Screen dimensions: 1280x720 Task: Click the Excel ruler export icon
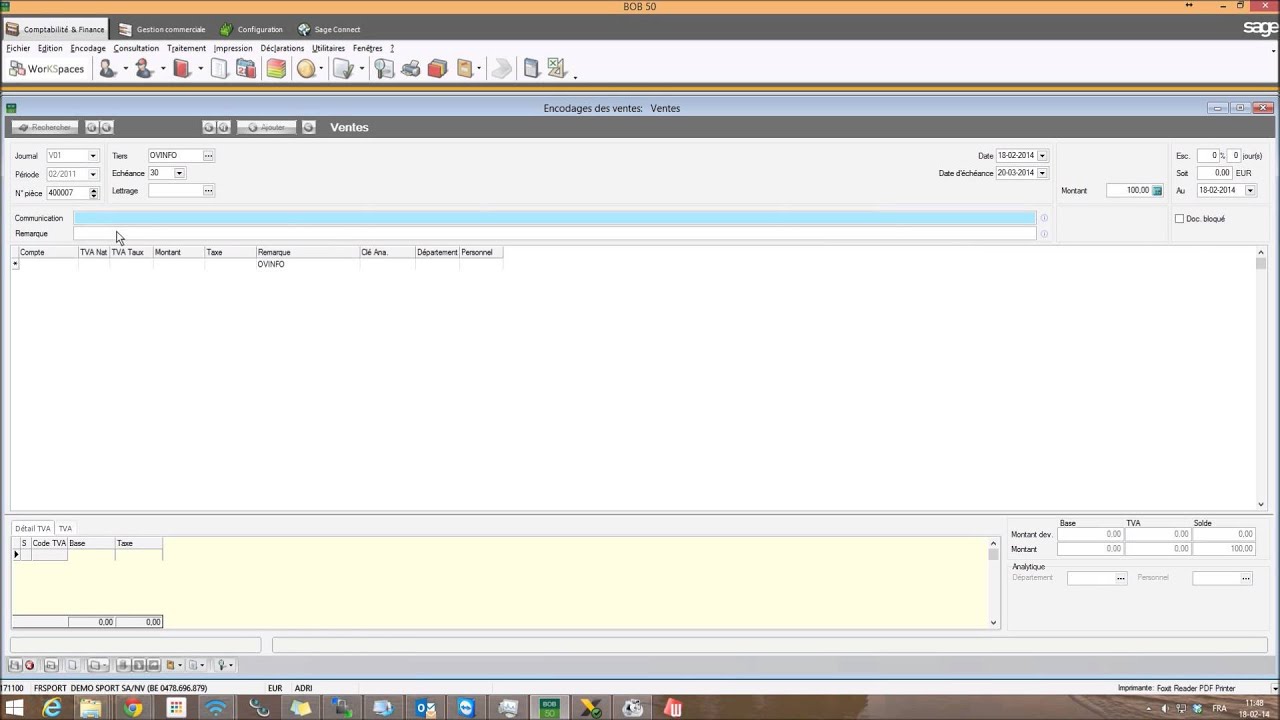tap(556, 69)
